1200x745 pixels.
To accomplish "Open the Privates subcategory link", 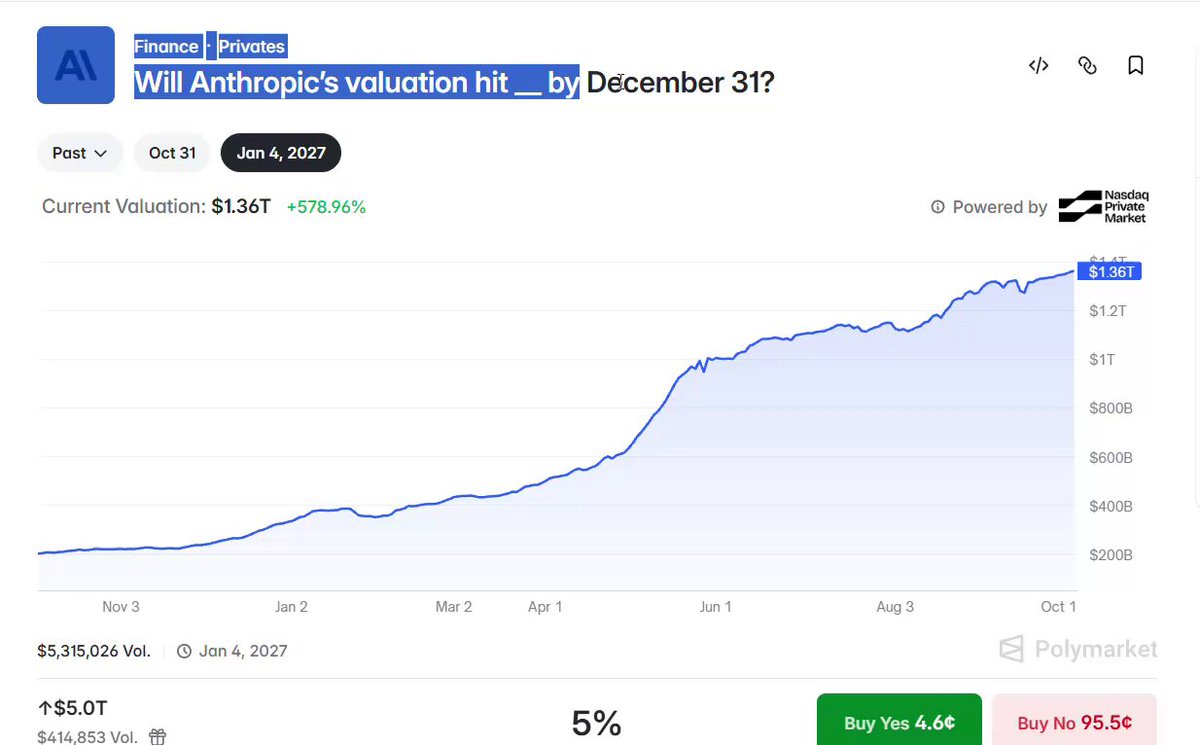I will [x=252, y=47].
